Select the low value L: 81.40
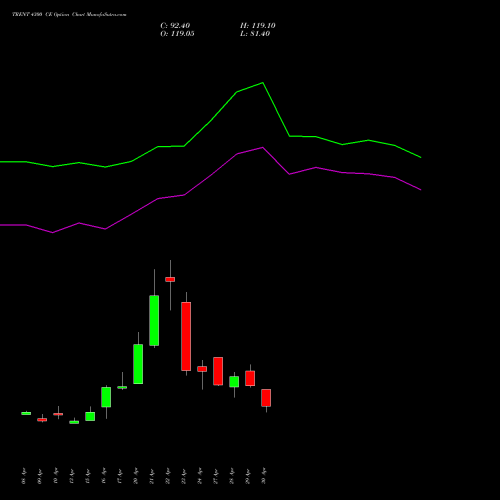Image resolution: width=500 pixels, height=500 pixels. click(x=255, y=34)
